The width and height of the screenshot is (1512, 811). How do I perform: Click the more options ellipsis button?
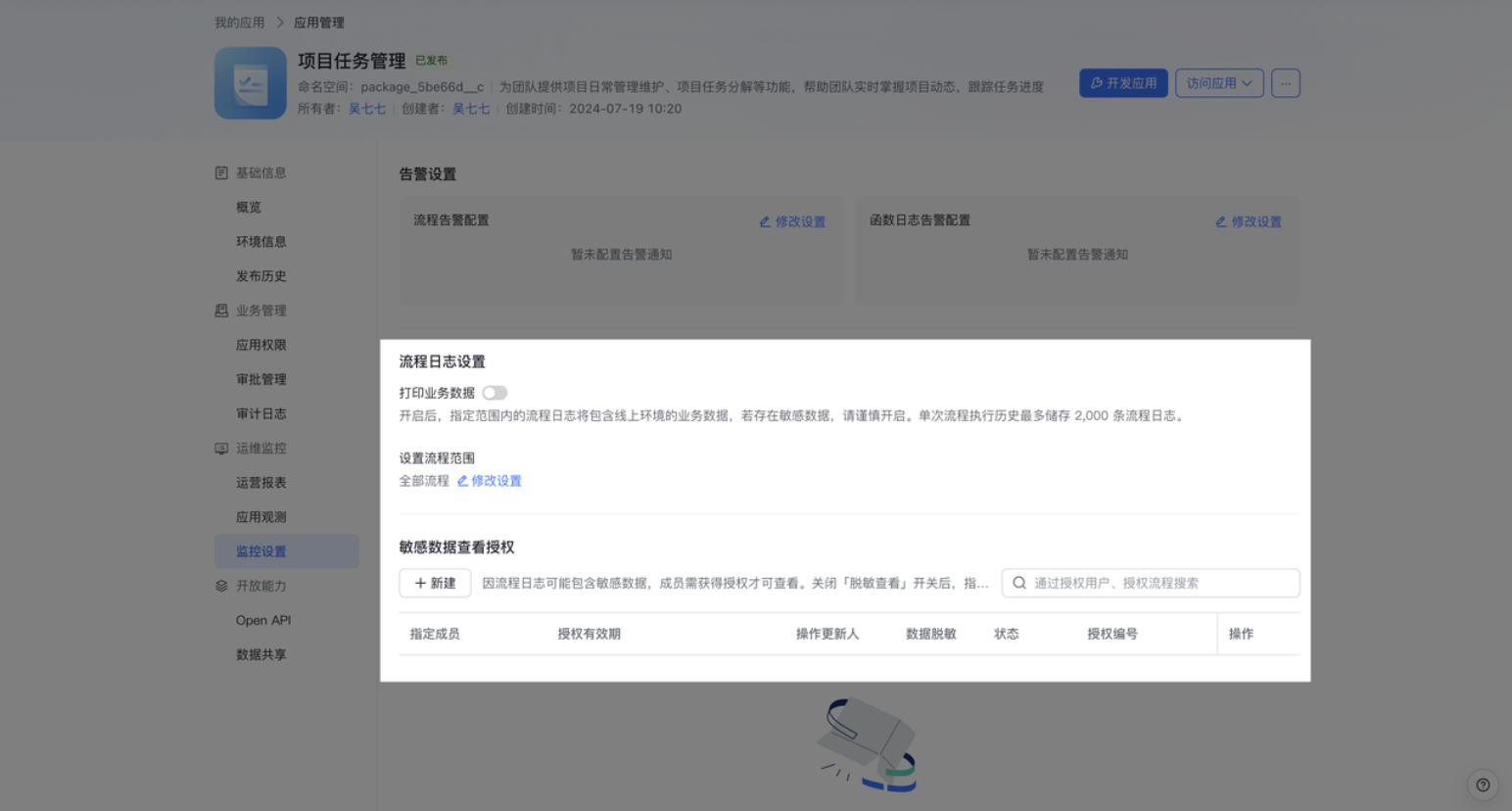[1286, 83]
